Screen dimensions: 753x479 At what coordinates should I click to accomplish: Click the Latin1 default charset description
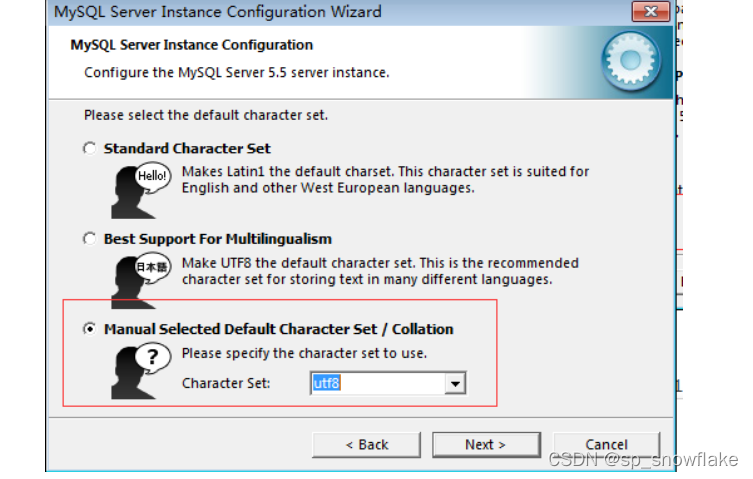(x=385, y=180)
